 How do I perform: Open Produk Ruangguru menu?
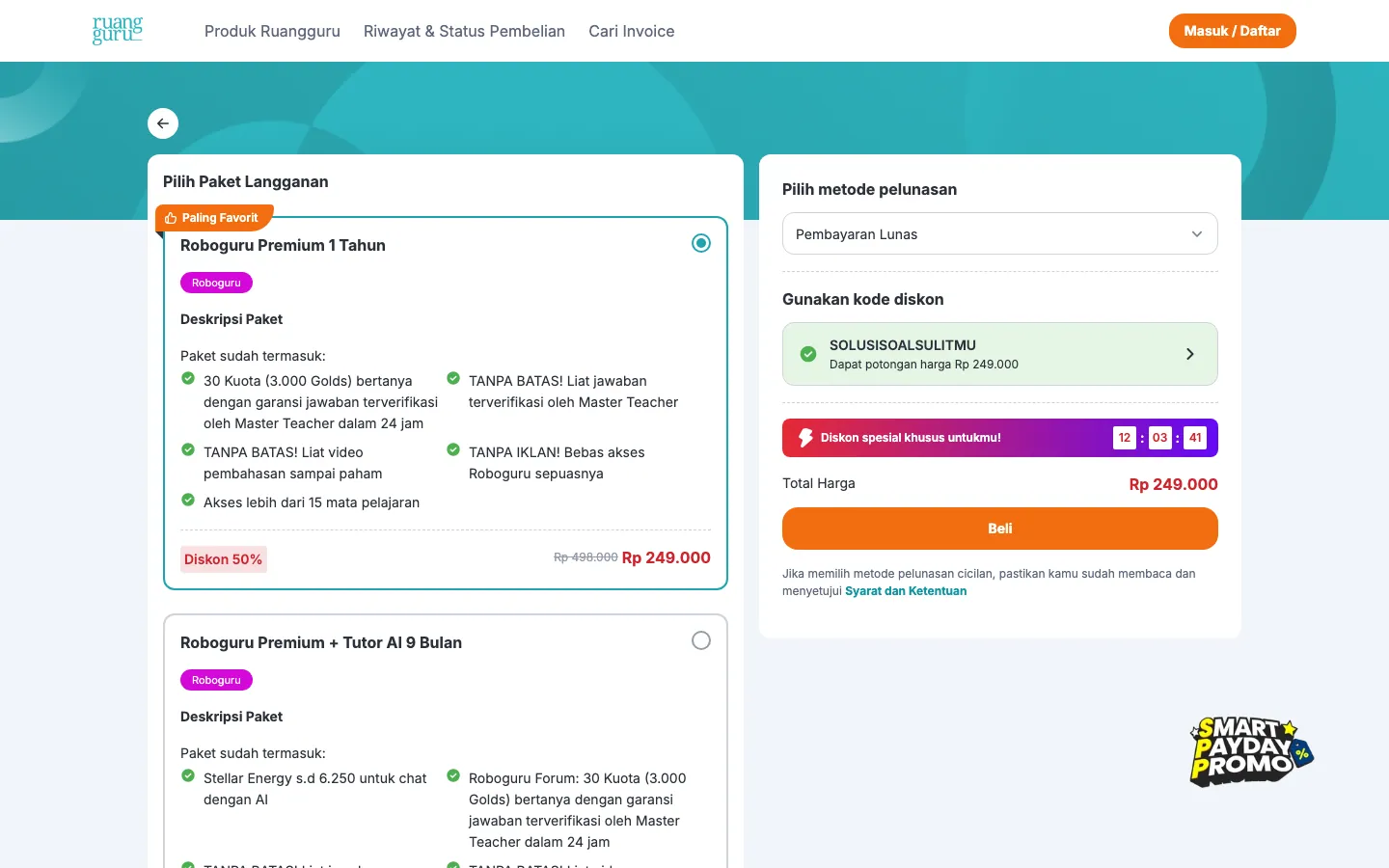coord(272,31)
